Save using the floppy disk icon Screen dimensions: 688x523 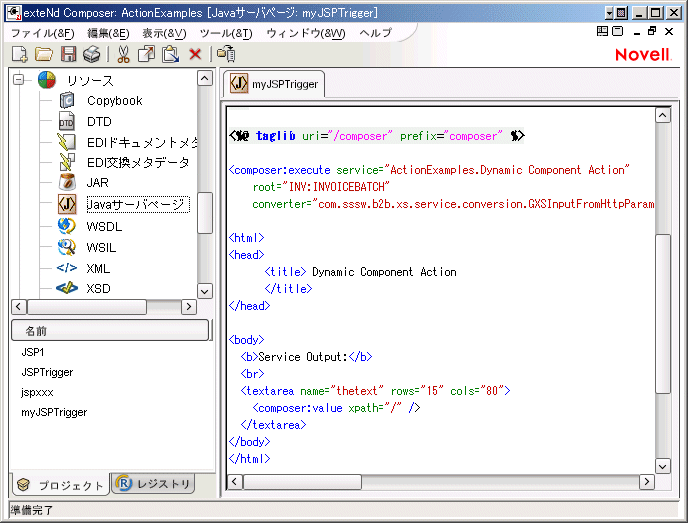(x=69, y=54)
